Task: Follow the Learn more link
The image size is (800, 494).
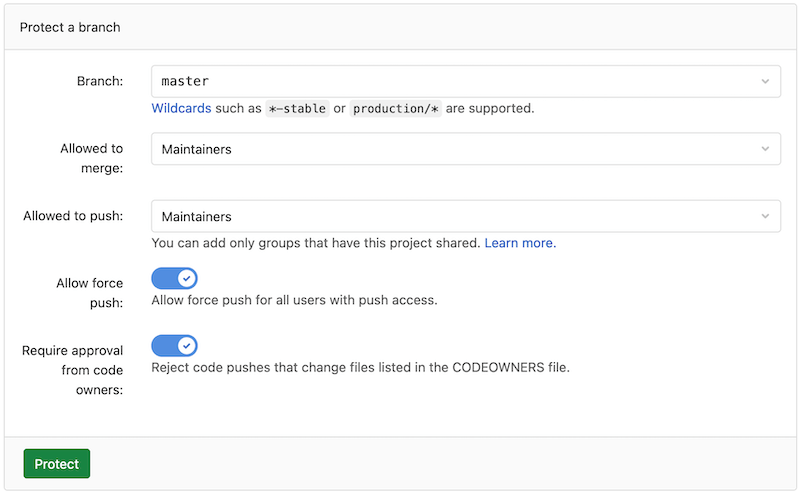Action: pyautogui.click(x=520, y=243)
